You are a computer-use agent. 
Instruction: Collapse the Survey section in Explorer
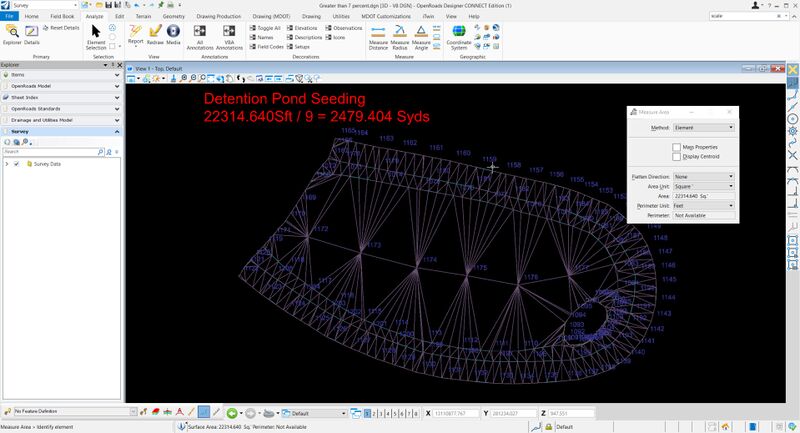(117, 132)
